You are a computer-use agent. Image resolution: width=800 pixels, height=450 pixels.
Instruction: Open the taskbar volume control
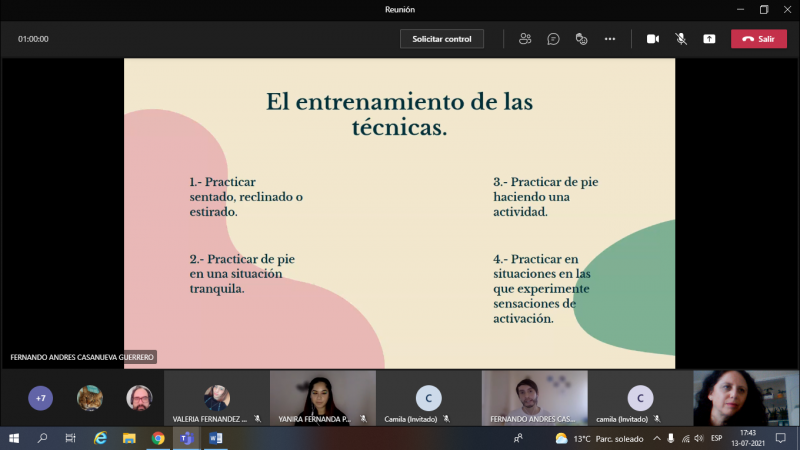(x=697, y=438)
